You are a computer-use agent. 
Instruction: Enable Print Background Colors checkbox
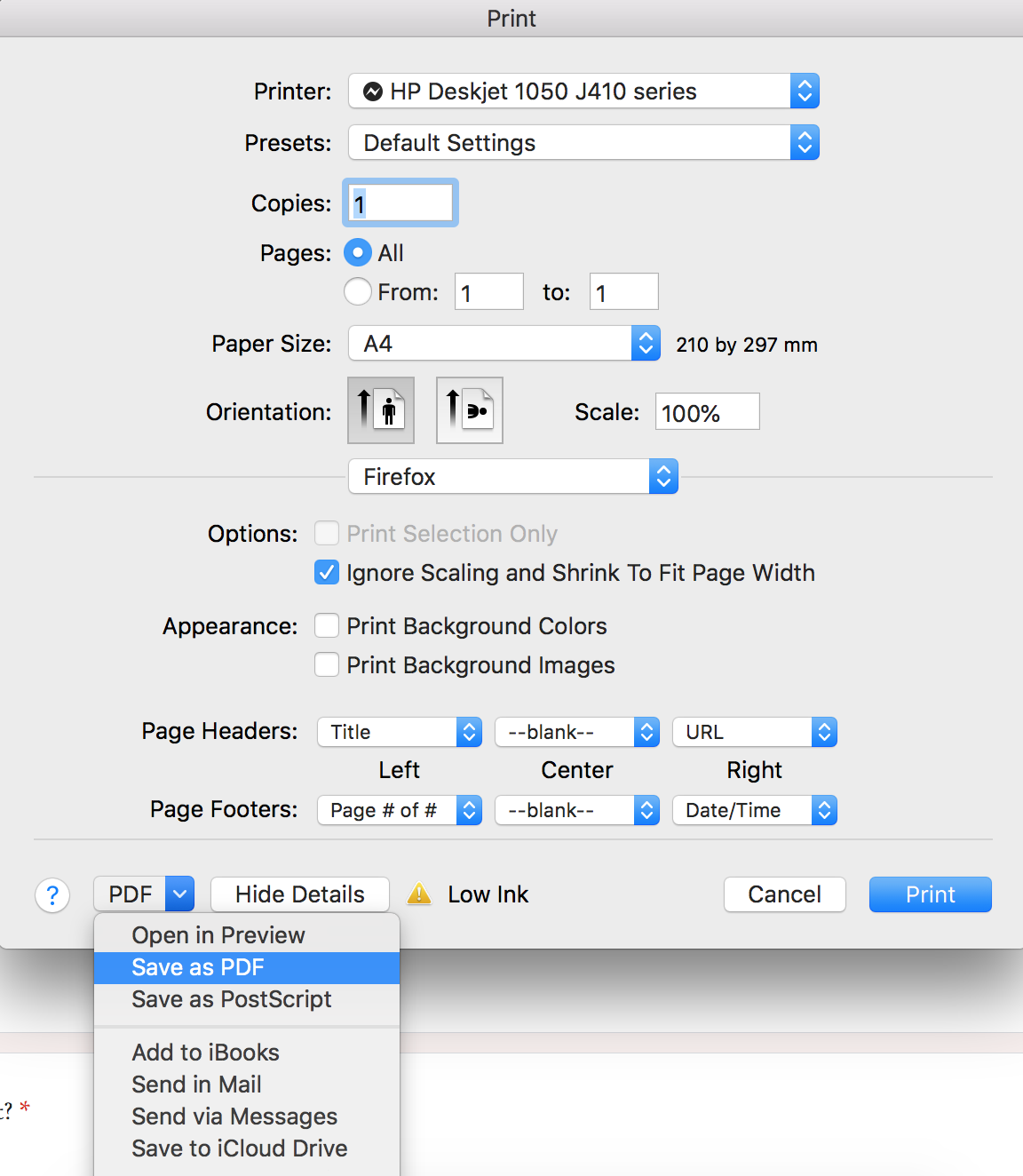327,625
